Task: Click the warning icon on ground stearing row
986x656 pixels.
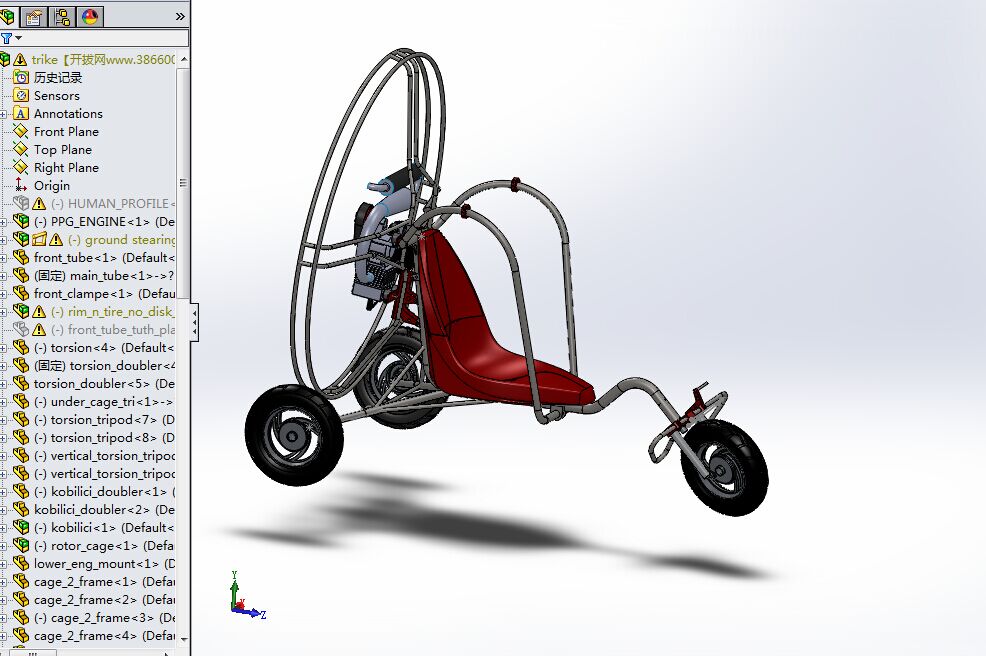Action: point(56,240)
